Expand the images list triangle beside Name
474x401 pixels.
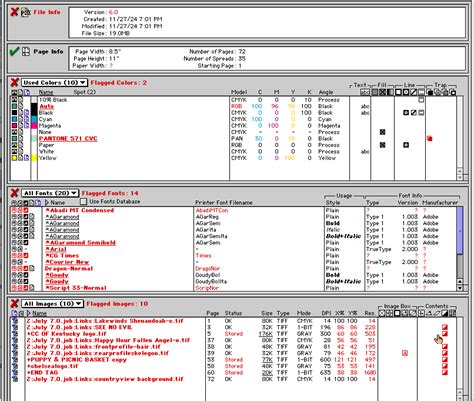28,313
